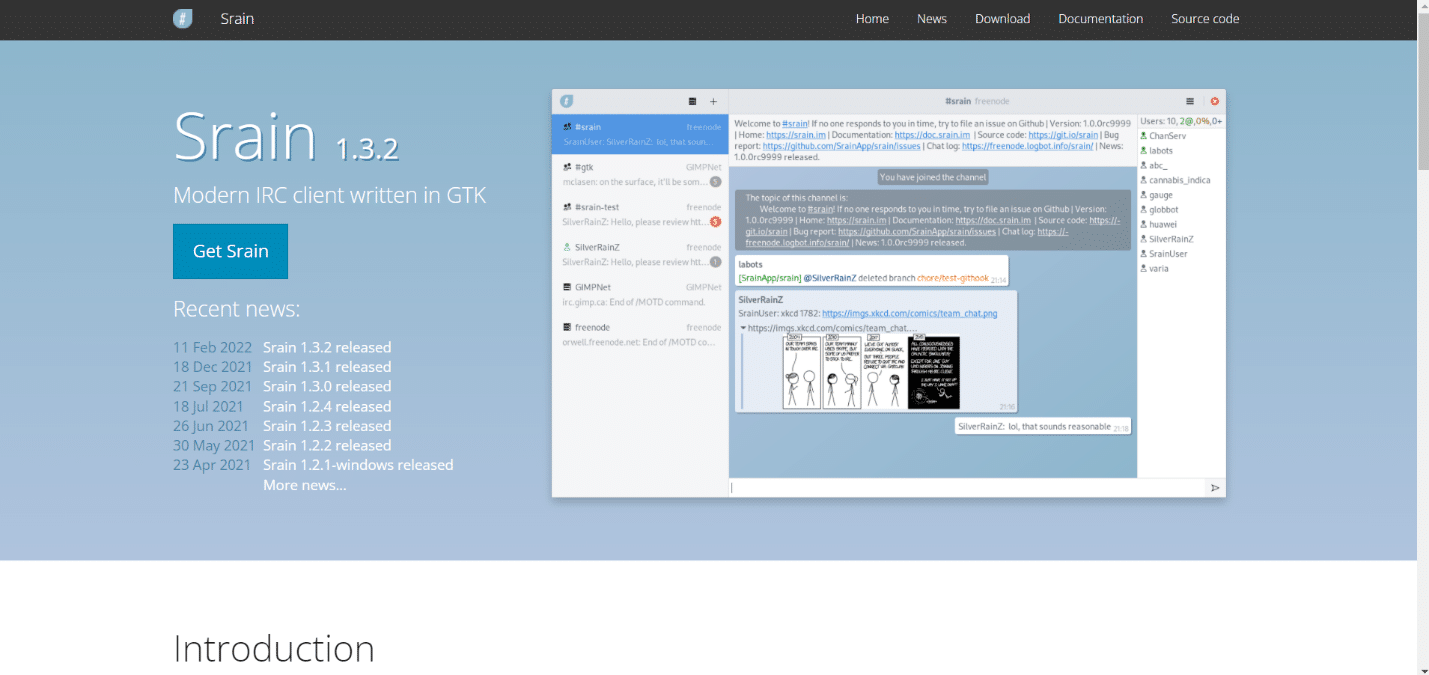Open the hamburger menu beside the red close

pyautogui.click(x=1190, y=101)
